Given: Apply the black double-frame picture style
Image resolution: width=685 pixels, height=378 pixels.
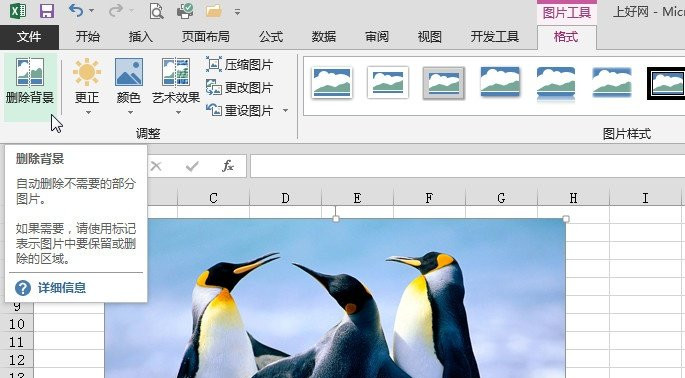Looking at the screenshot, I should pos(666,83).
